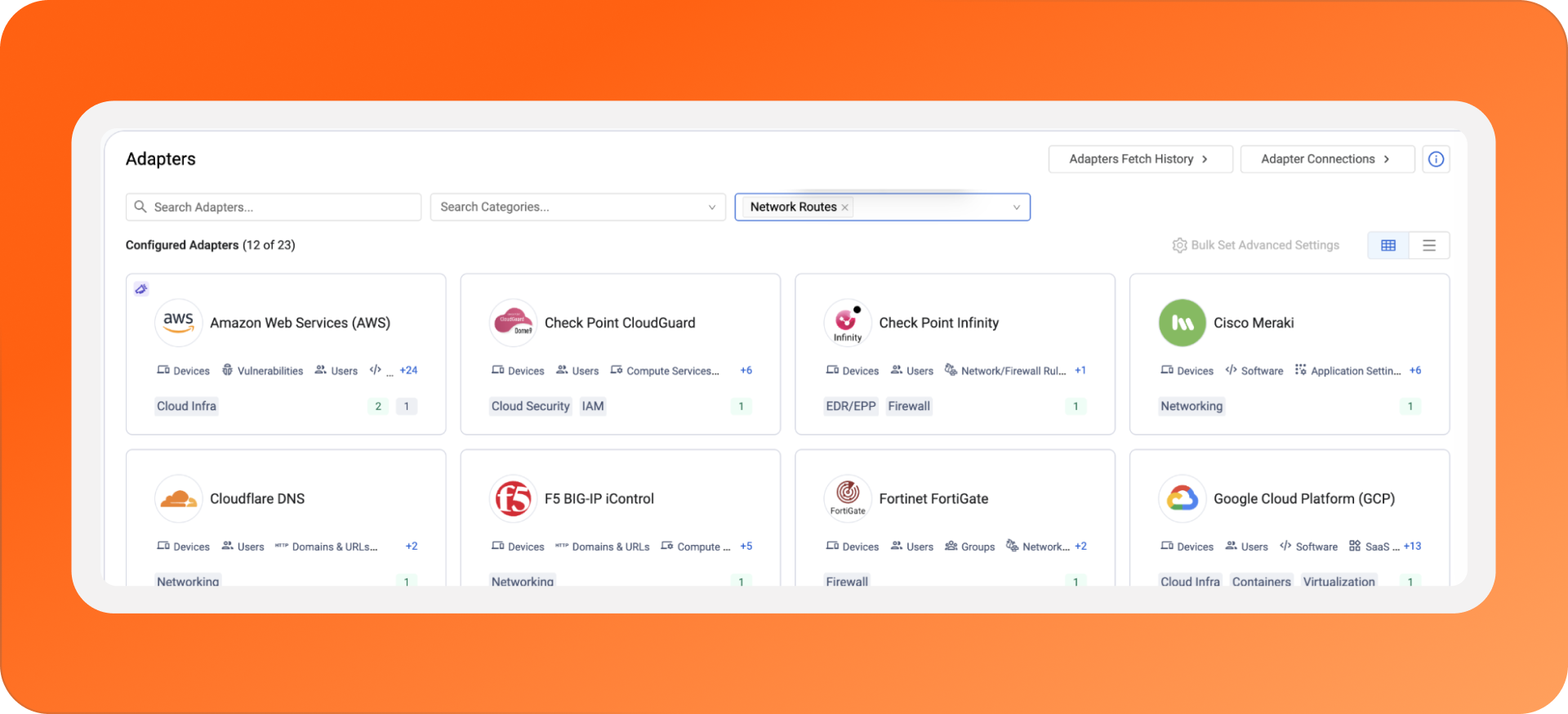Click the Groups icon on Fortinet FortiGate card
This screenshot has height=714, width=1568.
click(951, 546)
